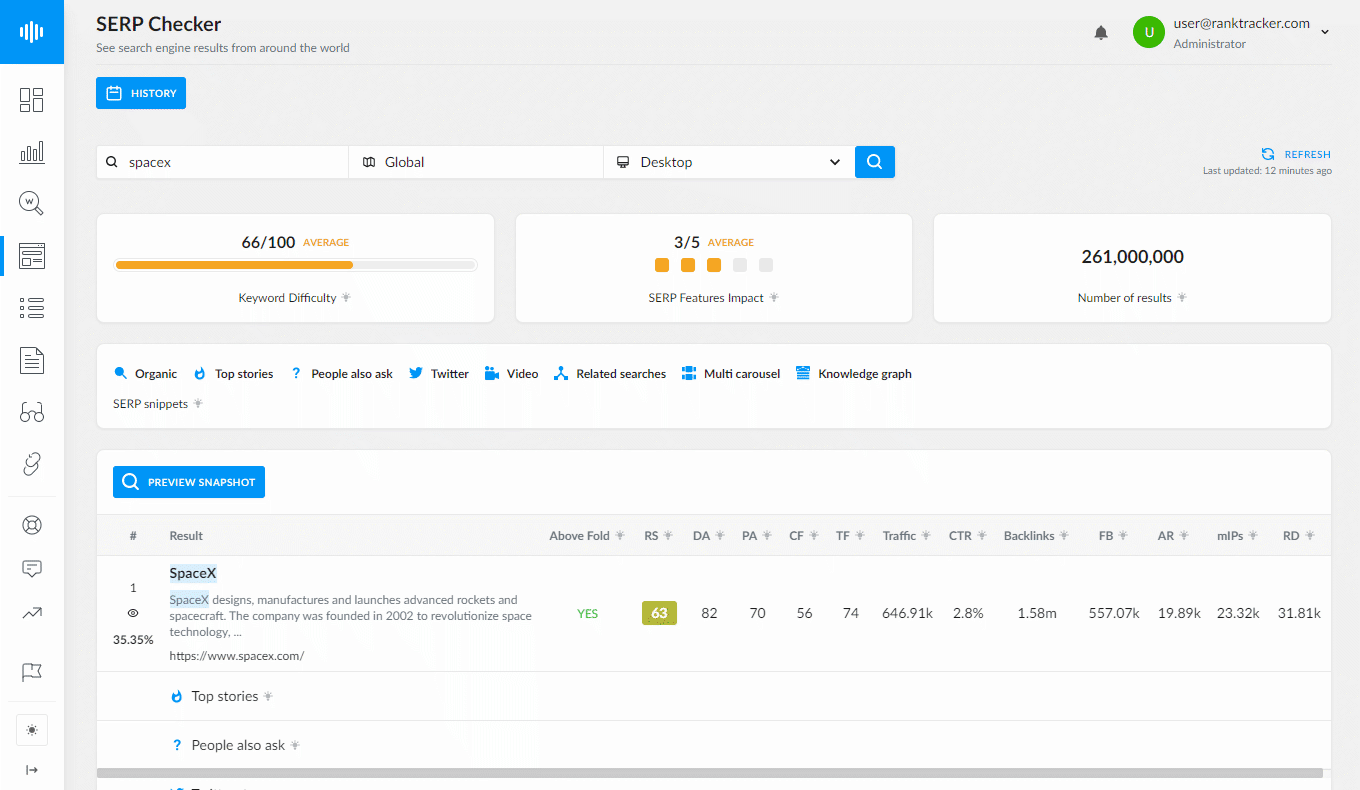Click the RD column info icon
The image size is (1360, 790).
point(1309,536)
